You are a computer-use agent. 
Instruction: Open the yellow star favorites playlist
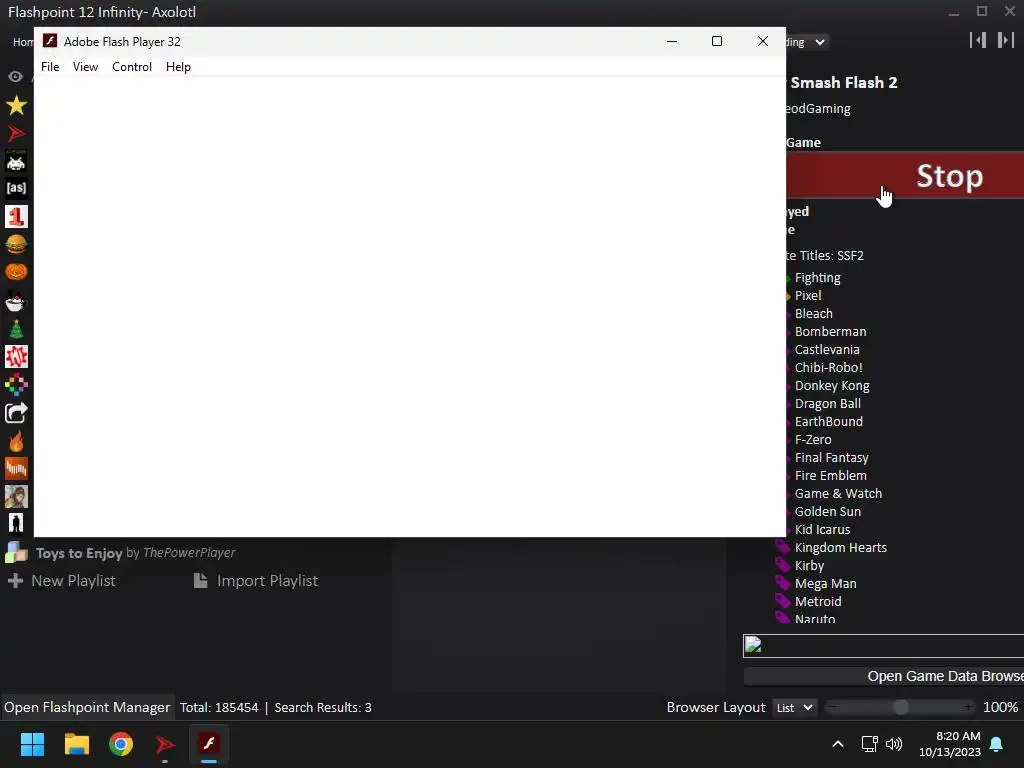pyautogui.click(x=16, y=105)
